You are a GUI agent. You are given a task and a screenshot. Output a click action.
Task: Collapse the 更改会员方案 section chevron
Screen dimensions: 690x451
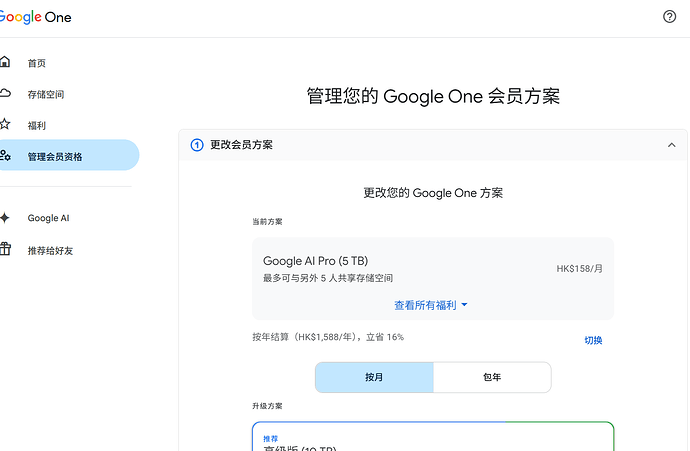point(672,145)
